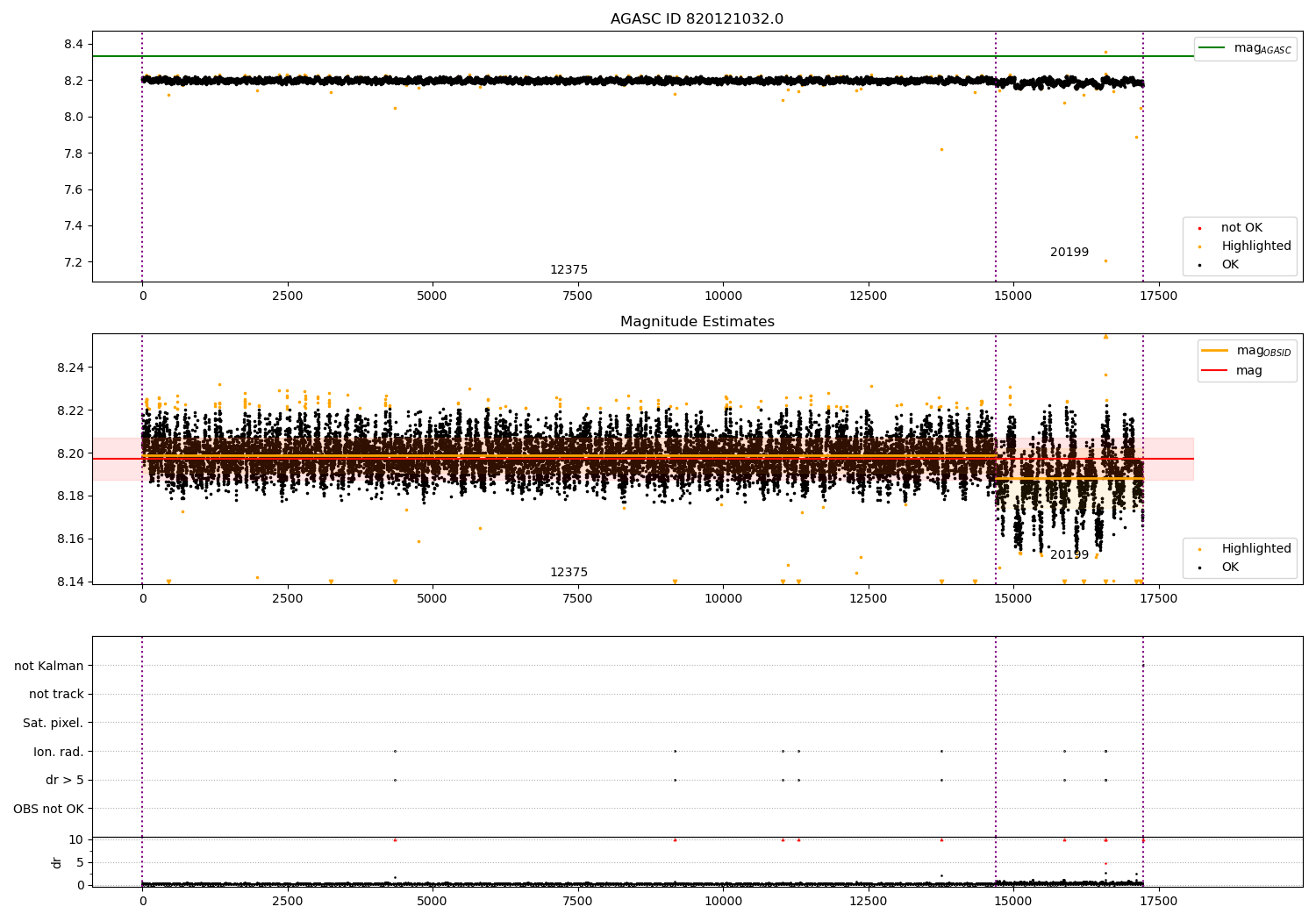The image size is (1316, 921).
Task: Click the '12375' annotation in the middle plot
Action: 569,573
